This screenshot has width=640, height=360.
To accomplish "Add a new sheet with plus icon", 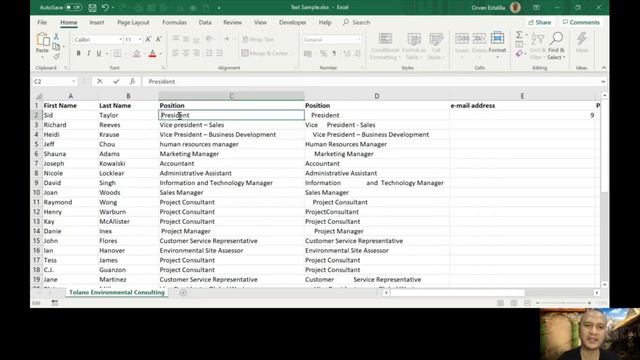I will tap(183, 293).
